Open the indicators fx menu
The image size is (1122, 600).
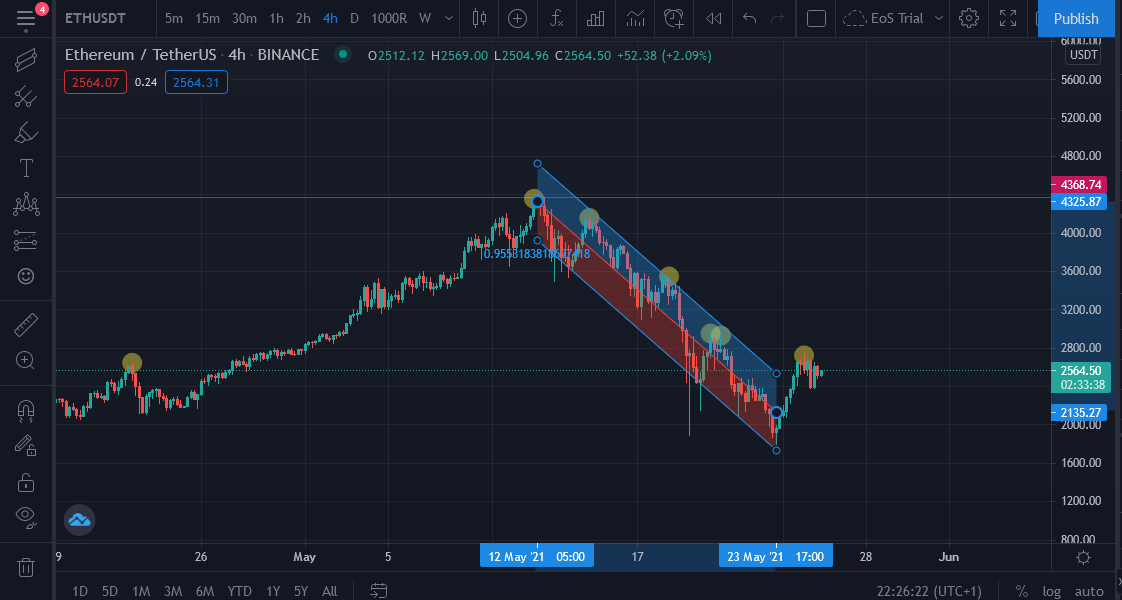pyautogui.click(x=557, y=19)
